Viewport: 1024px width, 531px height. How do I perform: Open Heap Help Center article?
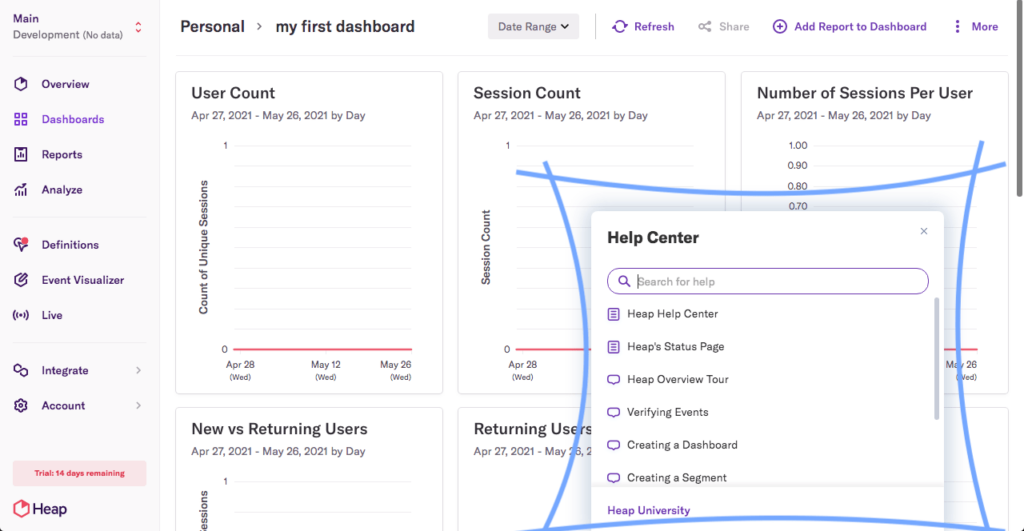click(673, 314)
